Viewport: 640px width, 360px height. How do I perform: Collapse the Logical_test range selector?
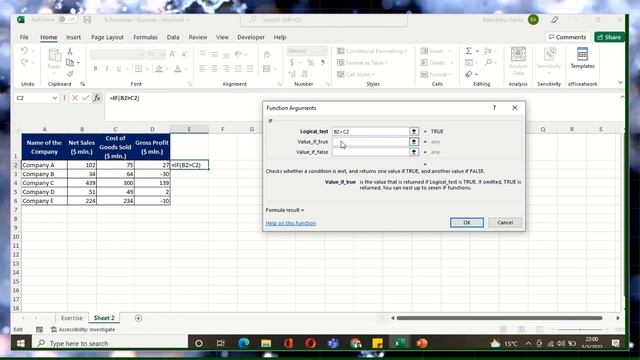pyautogui.click(x=414, y=131)
